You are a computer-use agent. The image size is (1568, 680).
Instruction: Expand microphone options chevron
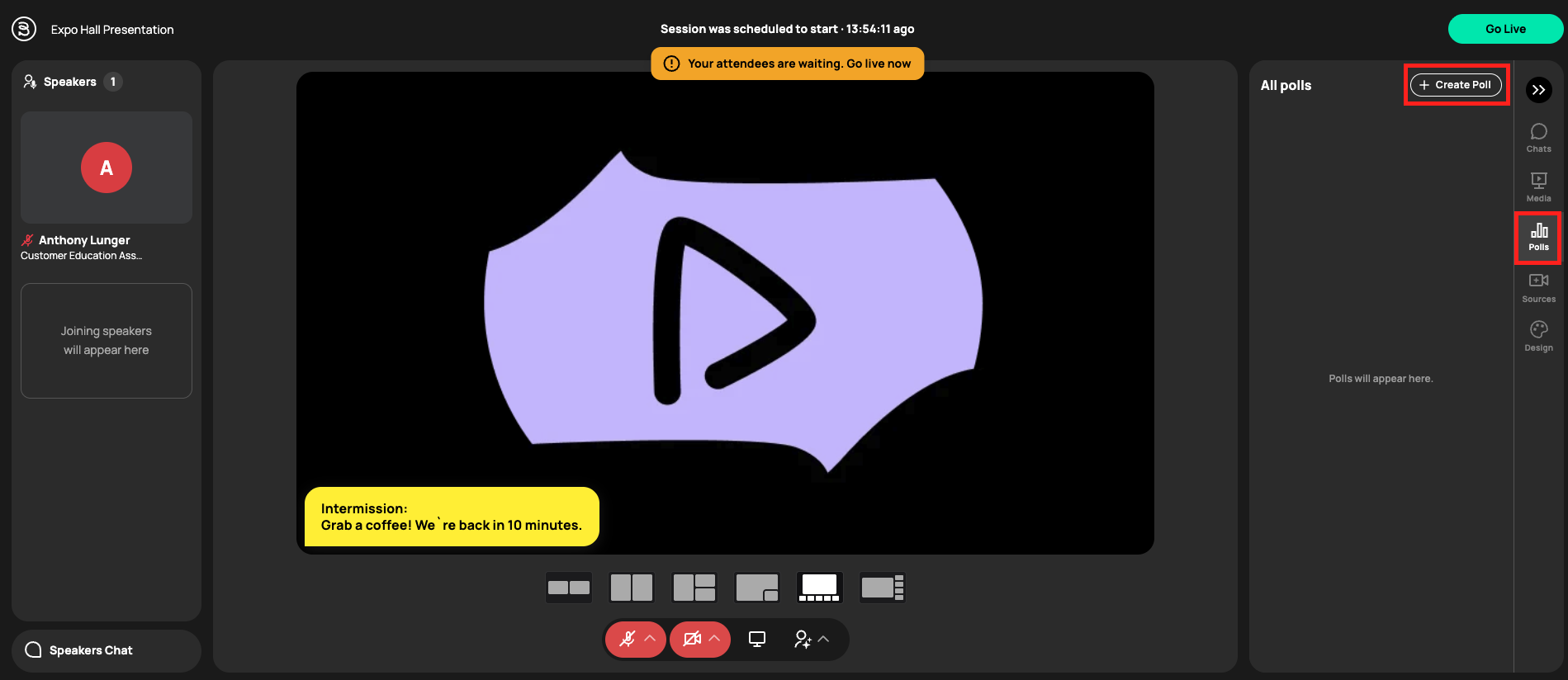650,639
